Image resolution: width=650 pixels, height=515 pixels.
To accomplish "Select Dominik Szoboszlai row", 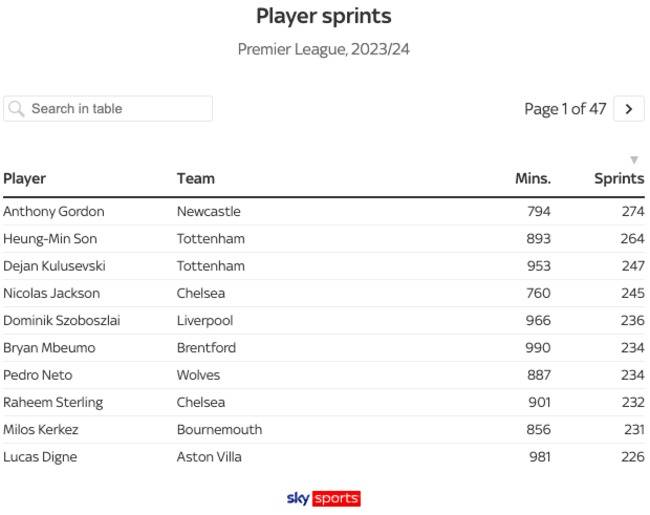I will click(61, 321).
